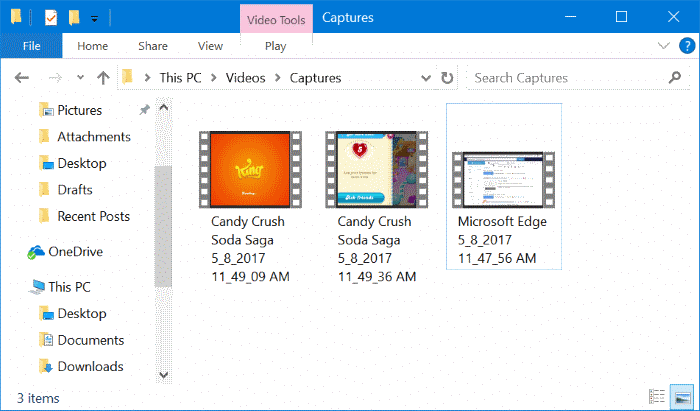The height and width of the screenshot is (411, 700).
Task: Click the Properties quick access icon
Action: click(51, 18)
